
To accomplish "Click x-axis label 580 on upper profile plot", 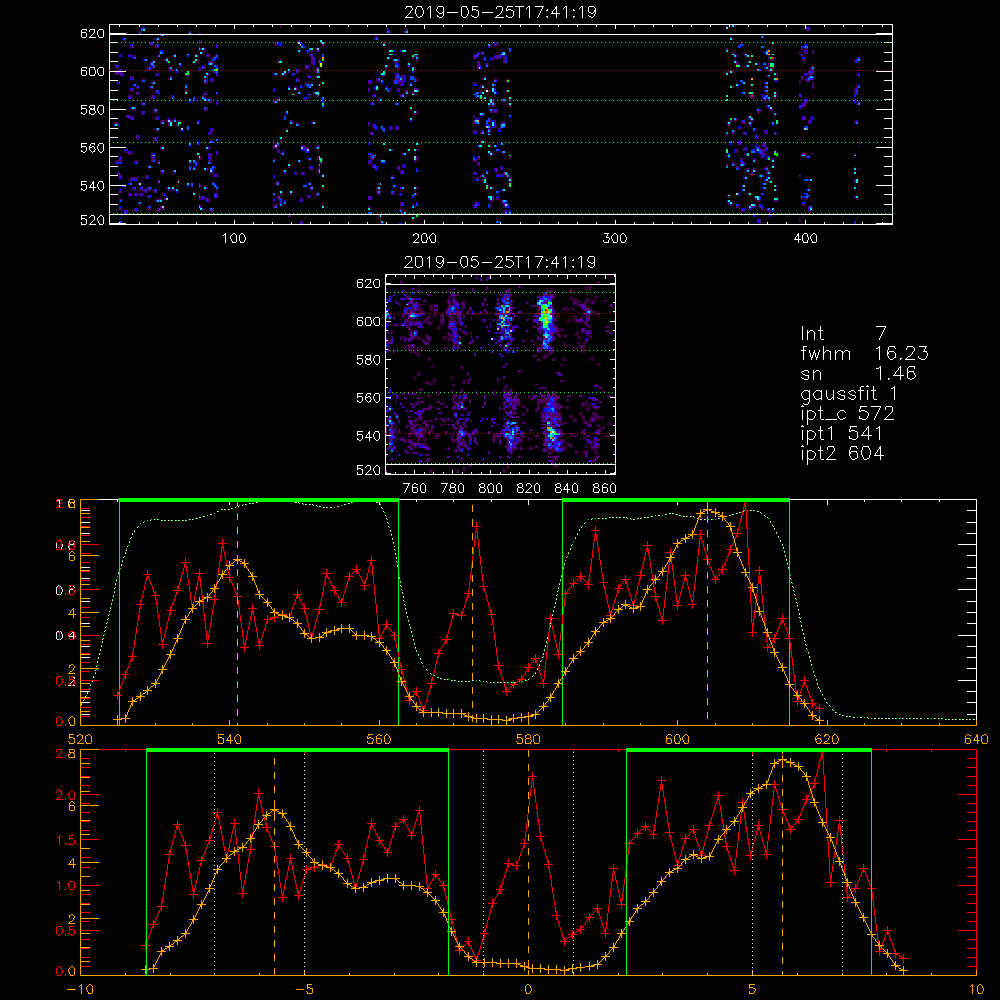I will pos(528,740).
